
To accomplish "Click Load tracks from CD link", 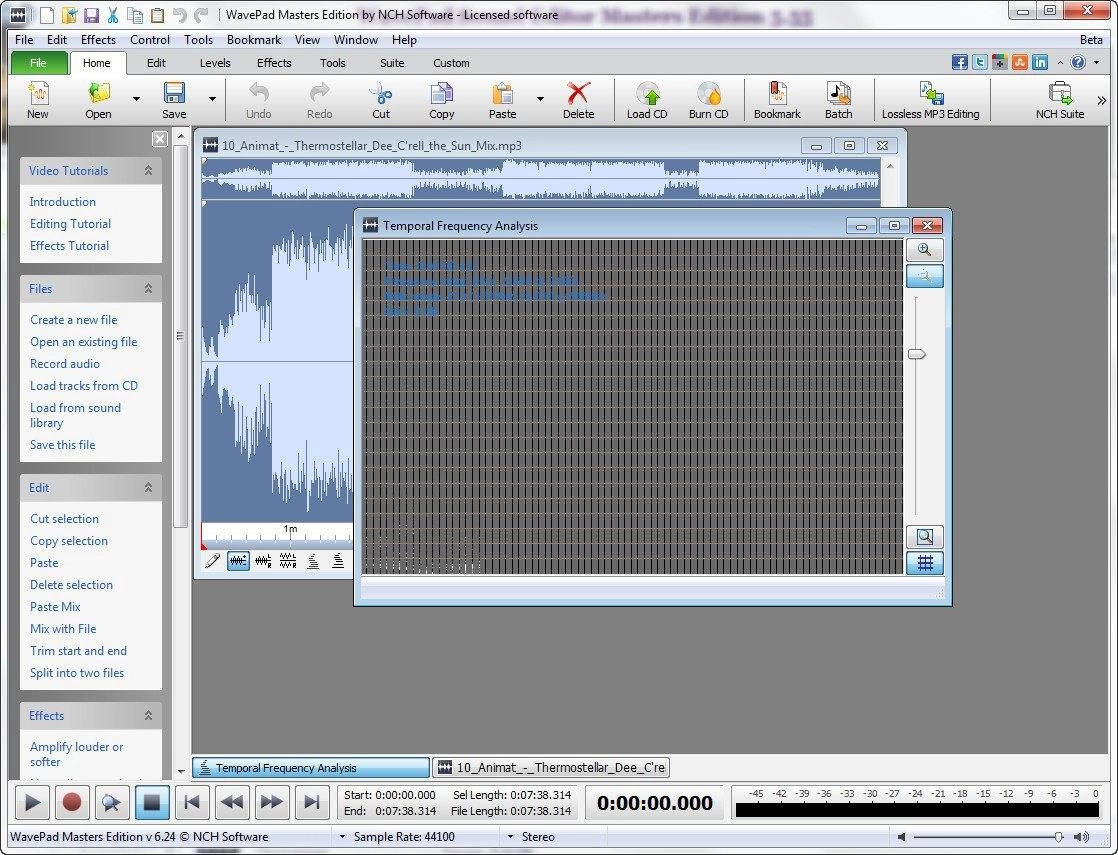I will click(84, 385).
